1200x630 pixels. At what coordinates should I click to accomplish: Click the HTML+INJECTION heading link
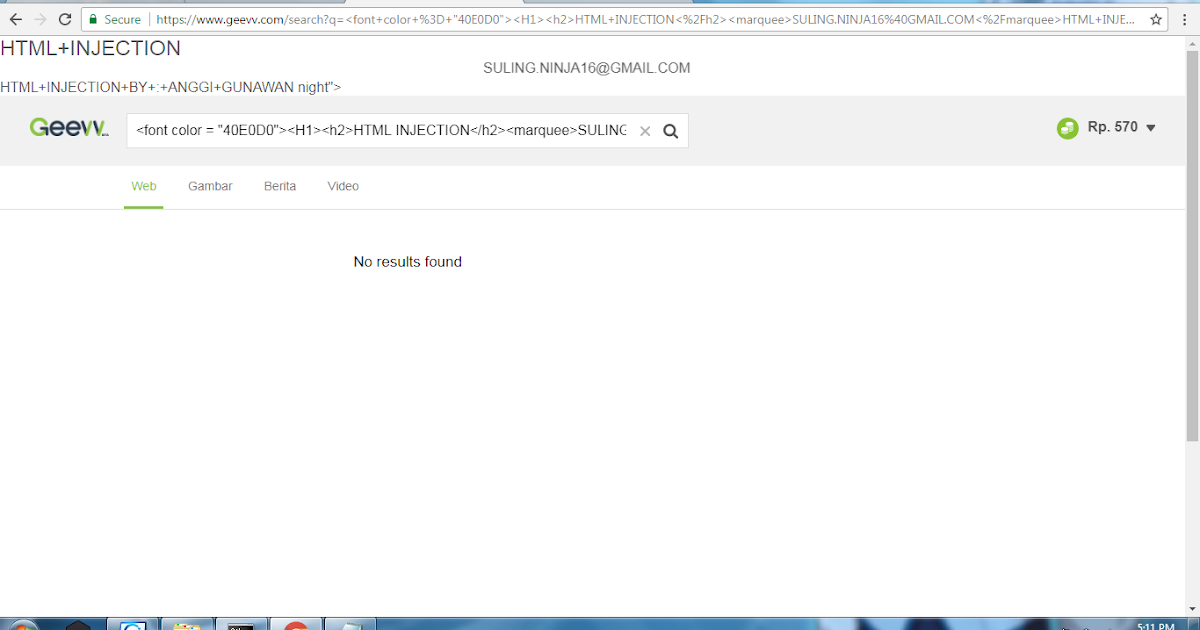tap(91, 48)
